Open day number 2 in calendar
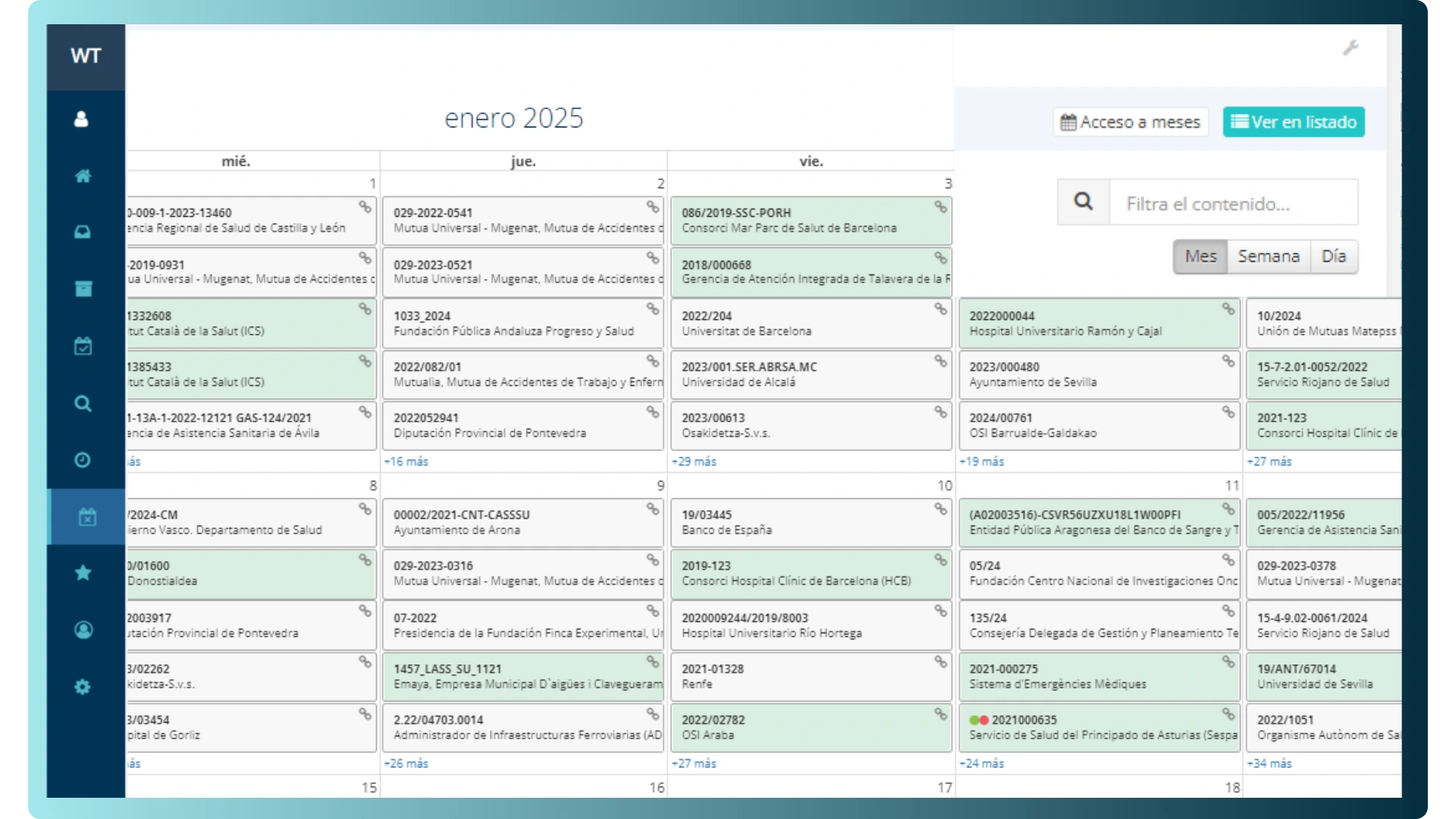This screenshot has width=1456, height=819. click(x=661, y=184)
